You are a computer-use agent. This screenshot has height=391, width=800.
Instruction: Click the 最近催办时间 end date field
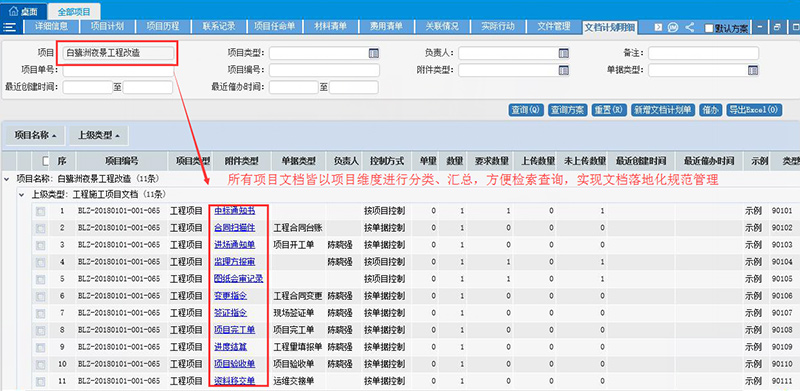tap(354, 87)
